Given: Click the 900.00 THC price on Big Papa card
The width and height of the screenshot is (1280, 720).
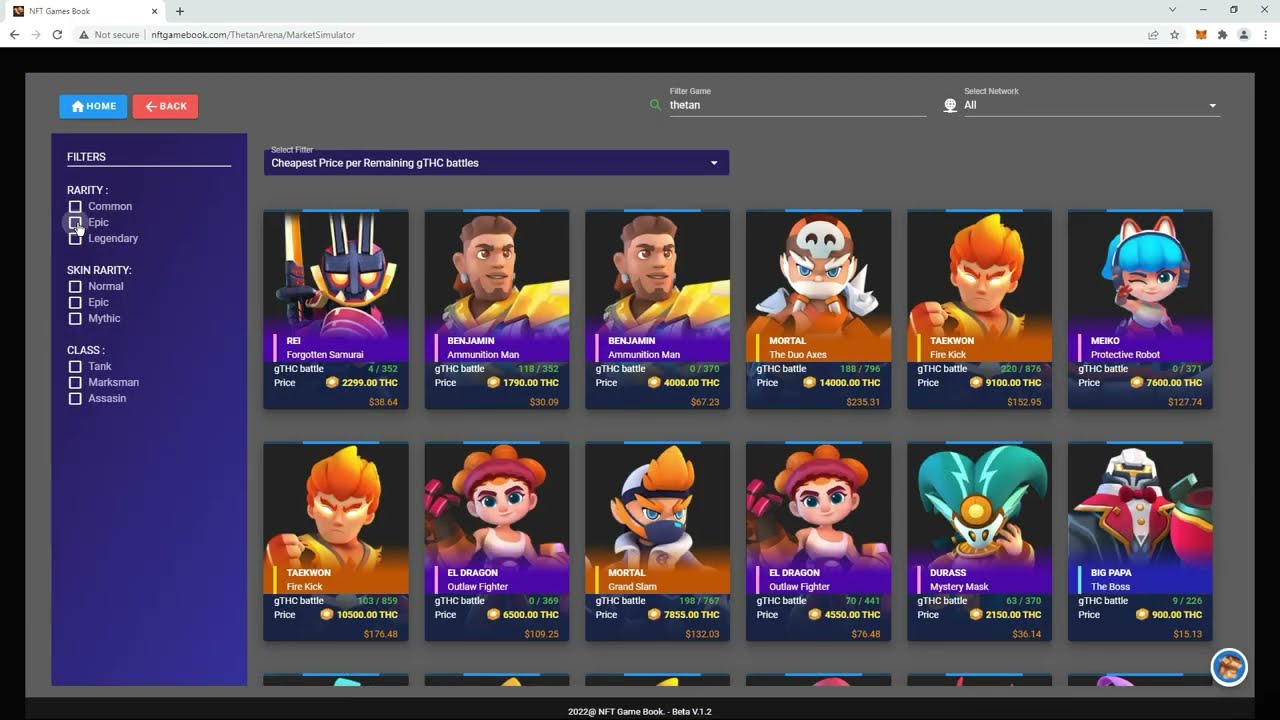Looking at the screenshot, I should [x=1177, y=615].
